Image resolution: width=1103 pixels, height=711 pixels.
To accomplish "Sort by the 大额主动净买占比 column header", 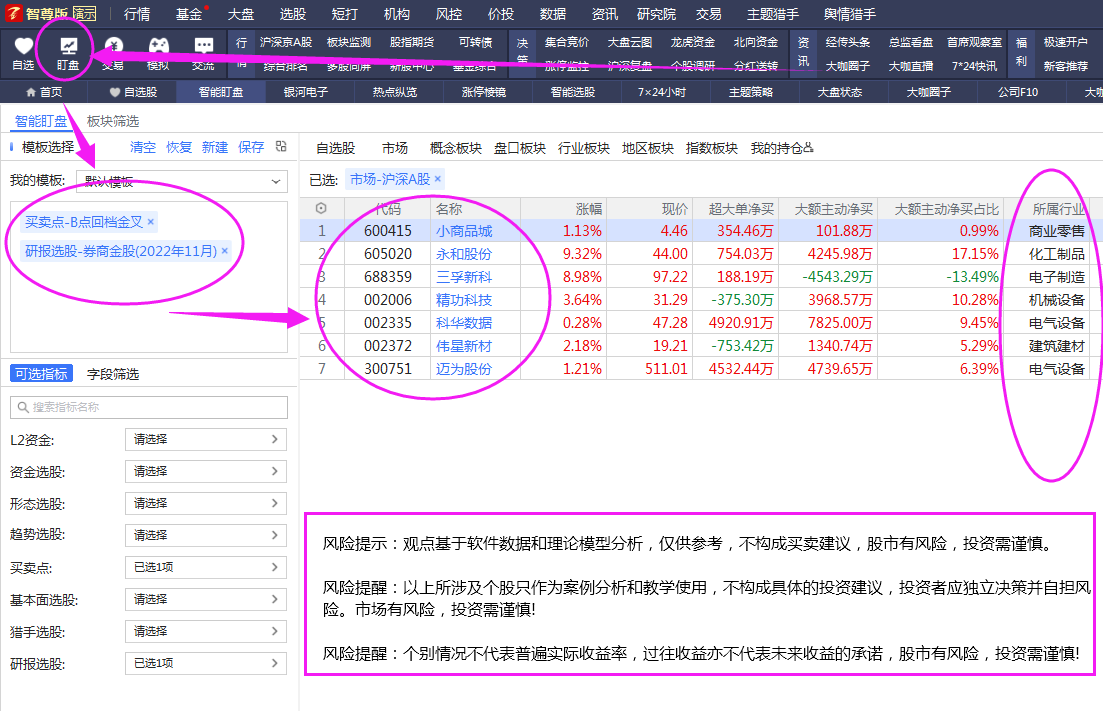I will point(946,209).
